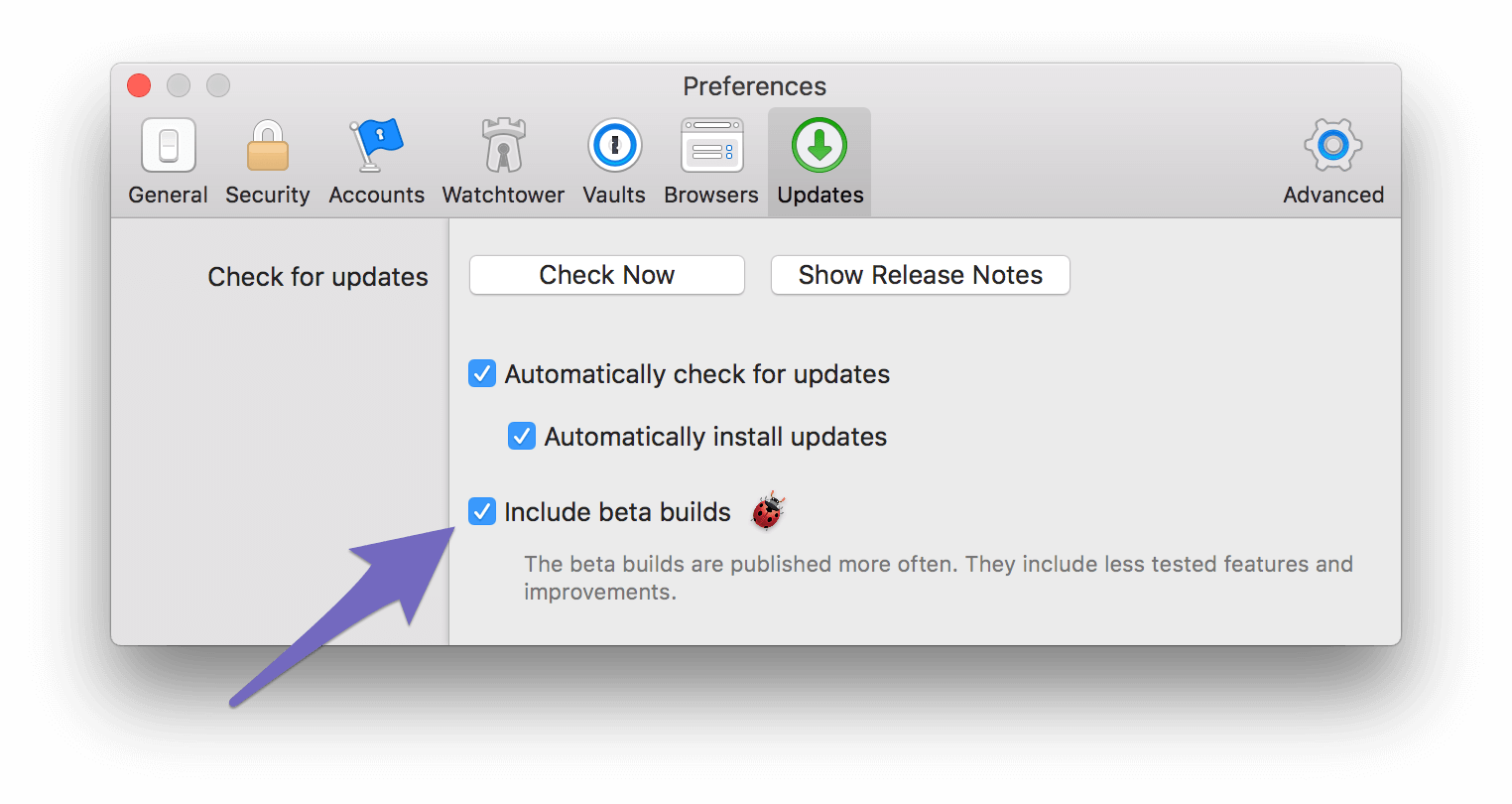Image resolution: width=1512 pixels, height=804 pixels.
Task: Click the gray zoom window button
Action: (x=217, y=85)
